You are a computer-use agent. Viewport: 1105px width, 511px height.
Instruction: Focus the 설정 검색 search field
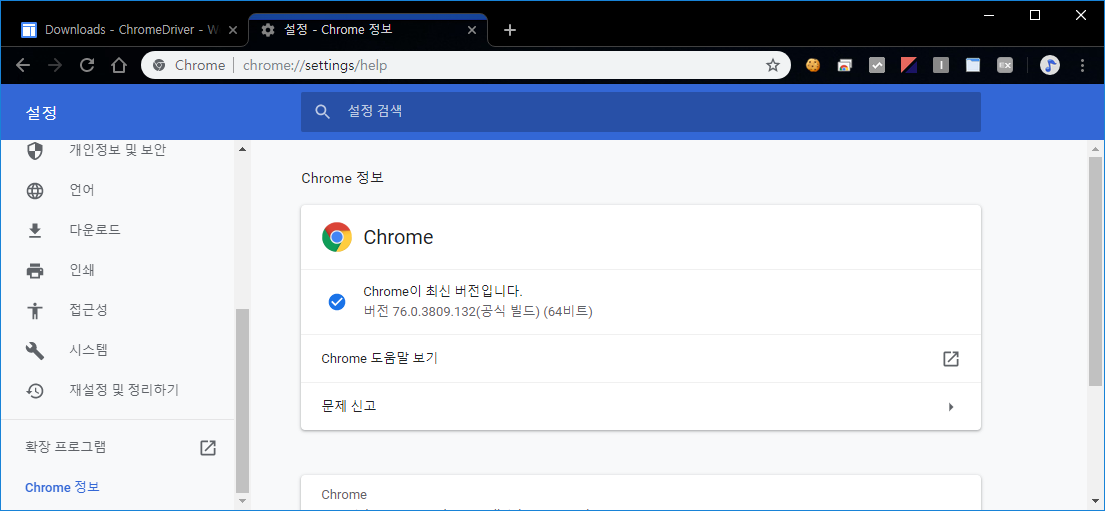click(641, 111)
